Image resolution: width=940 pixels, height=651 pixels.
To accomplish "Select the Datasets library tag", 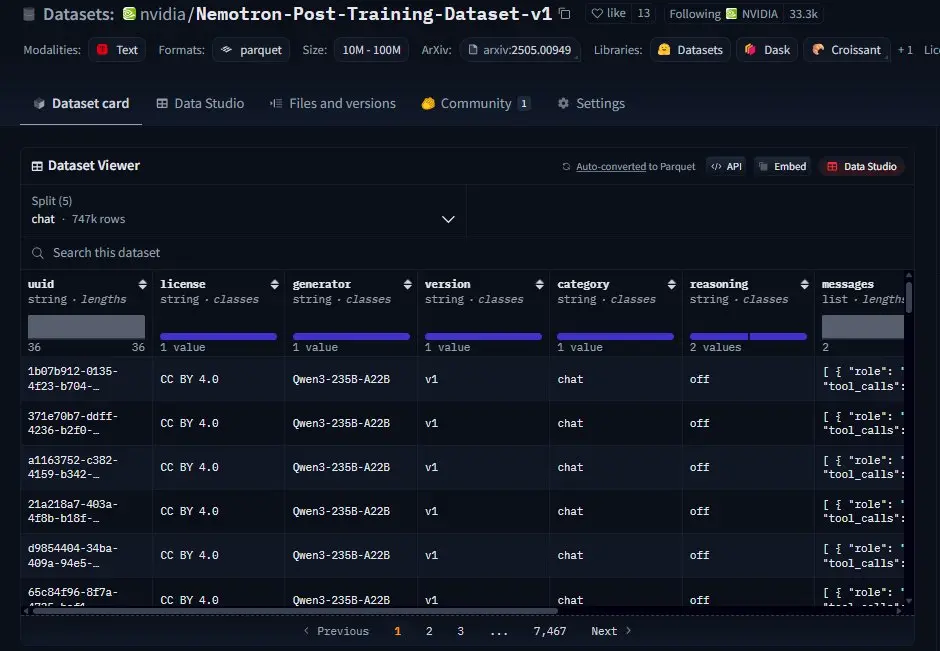I will 690,50.
